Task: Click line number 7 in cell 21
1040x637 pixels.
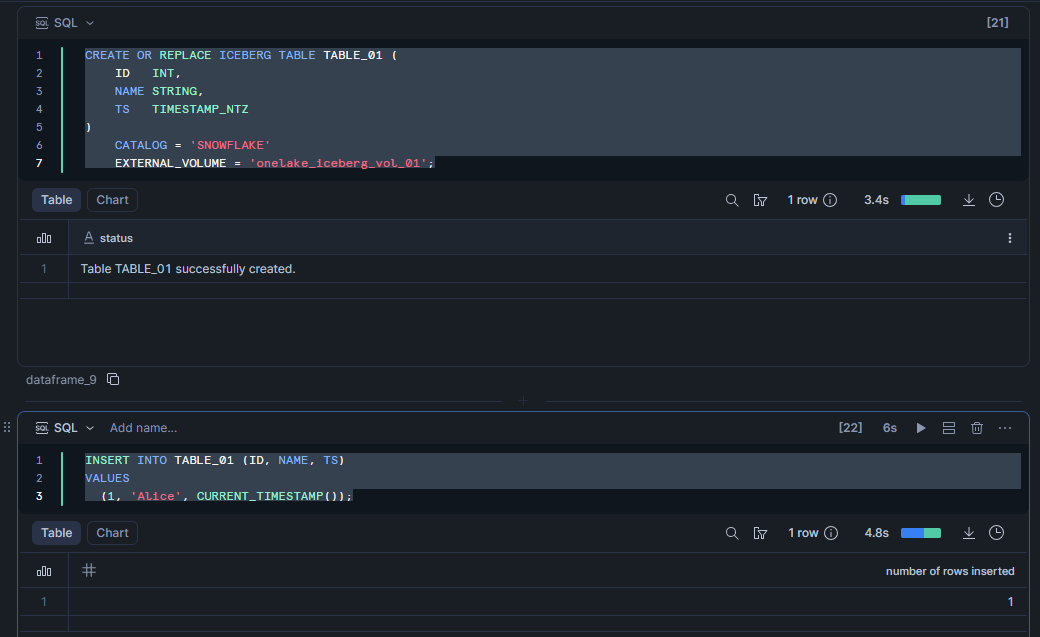Action: (39, 163)
